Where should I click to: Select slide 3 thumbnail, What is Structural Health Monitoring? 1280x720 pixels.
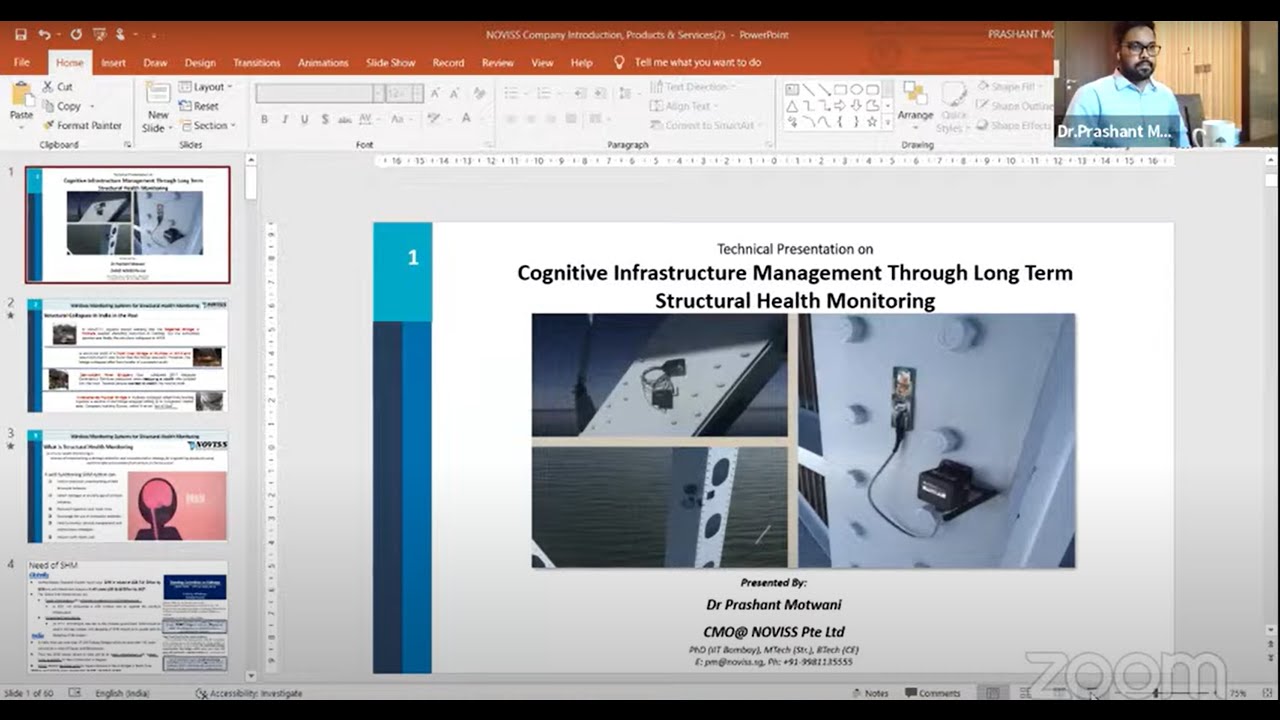coord(128,487)
